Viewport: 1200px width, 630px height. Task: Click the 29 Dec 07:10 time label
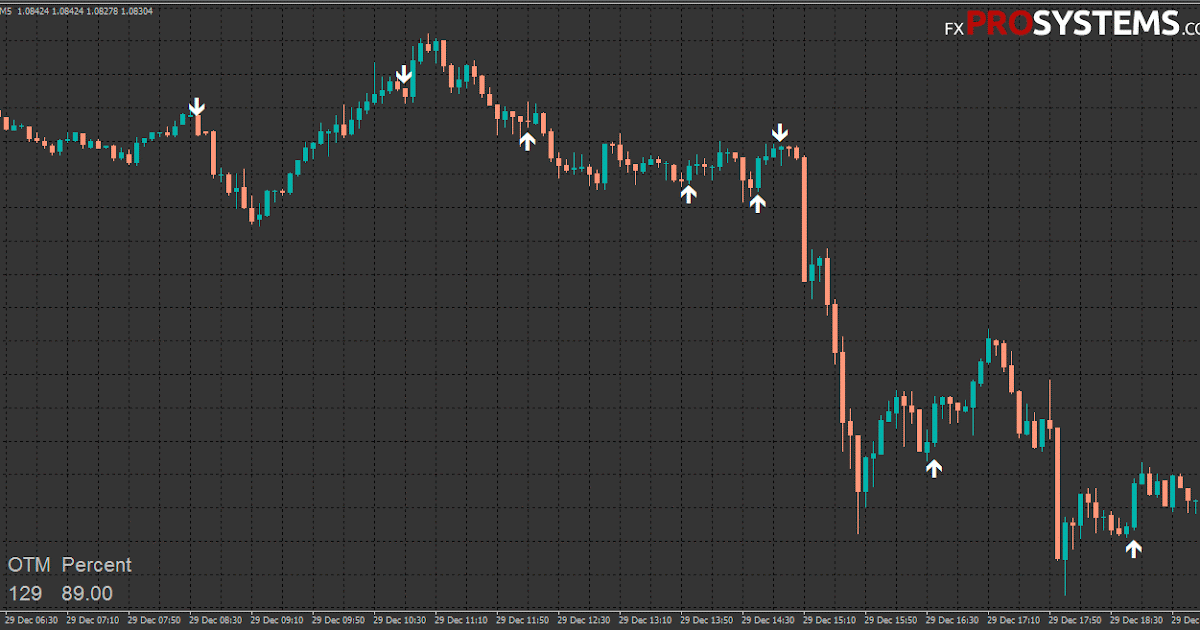coord(94,621)
